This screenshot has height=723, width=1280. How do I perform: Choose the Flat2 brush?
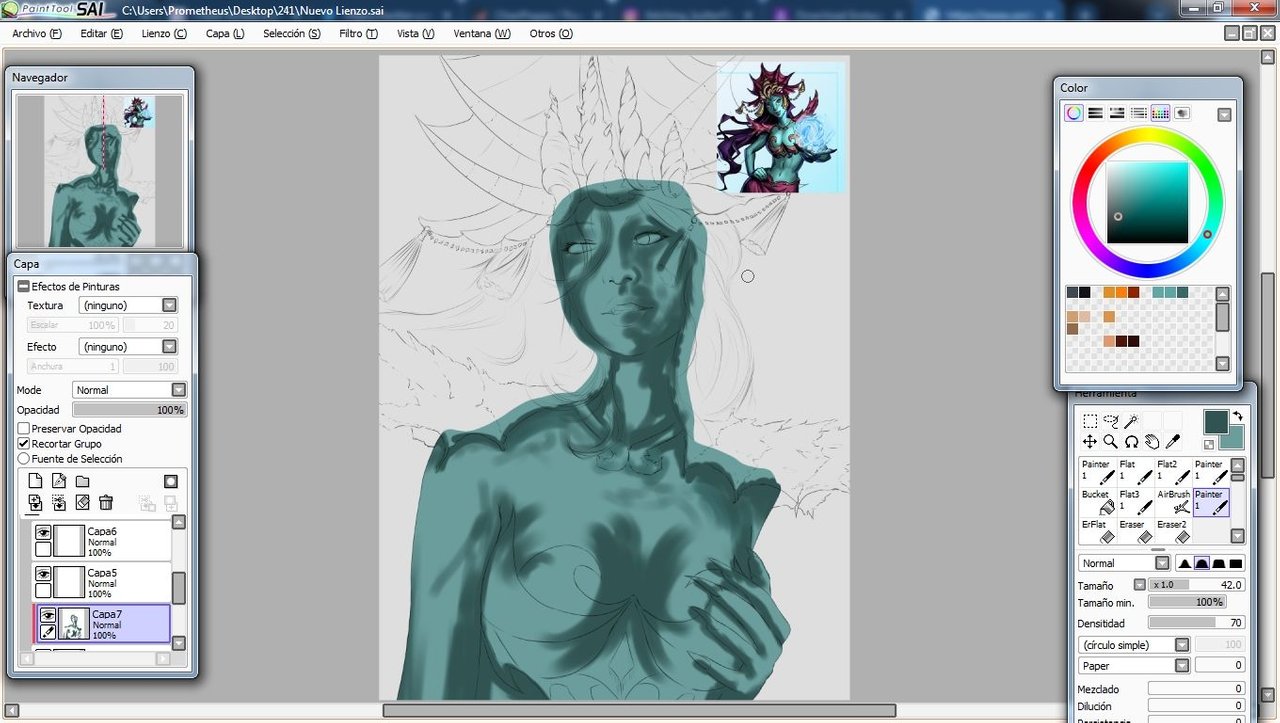[x=1173, y=471]
